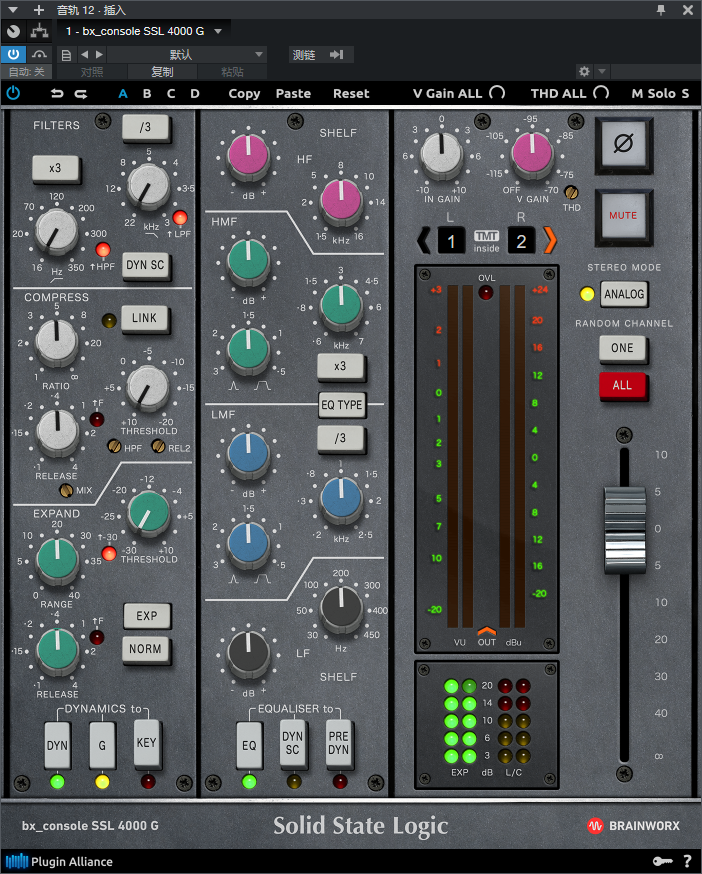Image resolution: width=702 pixels, height=874 pixels.
Task: Open the settings gear icon
Action: [x=584, y=71]
